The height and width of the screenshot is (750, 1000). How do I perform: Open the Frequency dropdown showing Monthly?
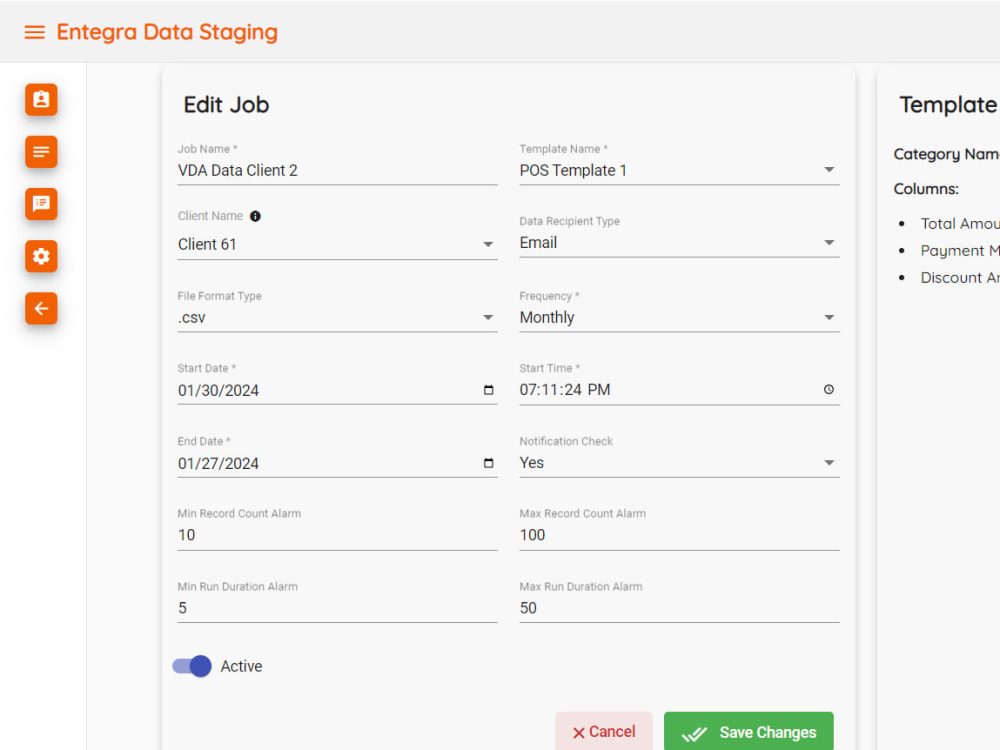pyautogui.click(x=679, y=317)
